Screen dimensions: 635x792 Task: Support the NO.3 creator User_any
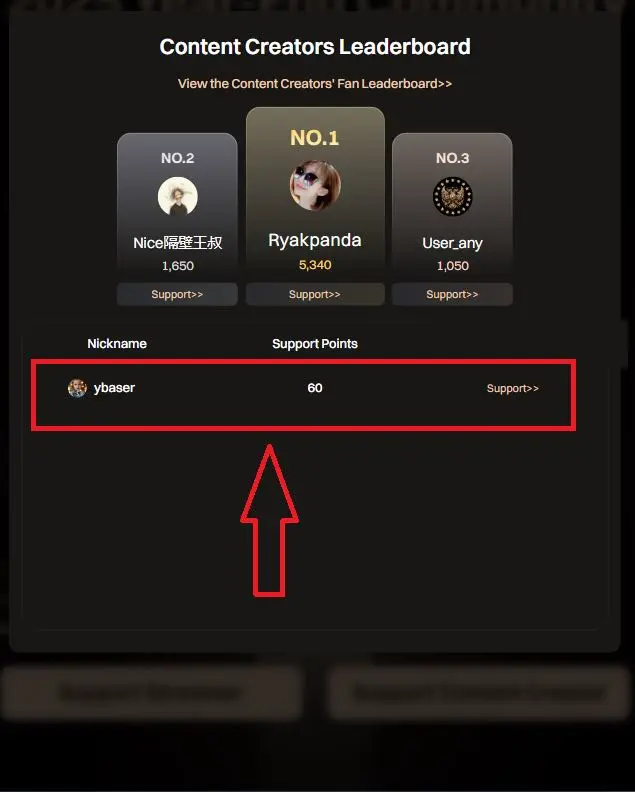(452, 294)
